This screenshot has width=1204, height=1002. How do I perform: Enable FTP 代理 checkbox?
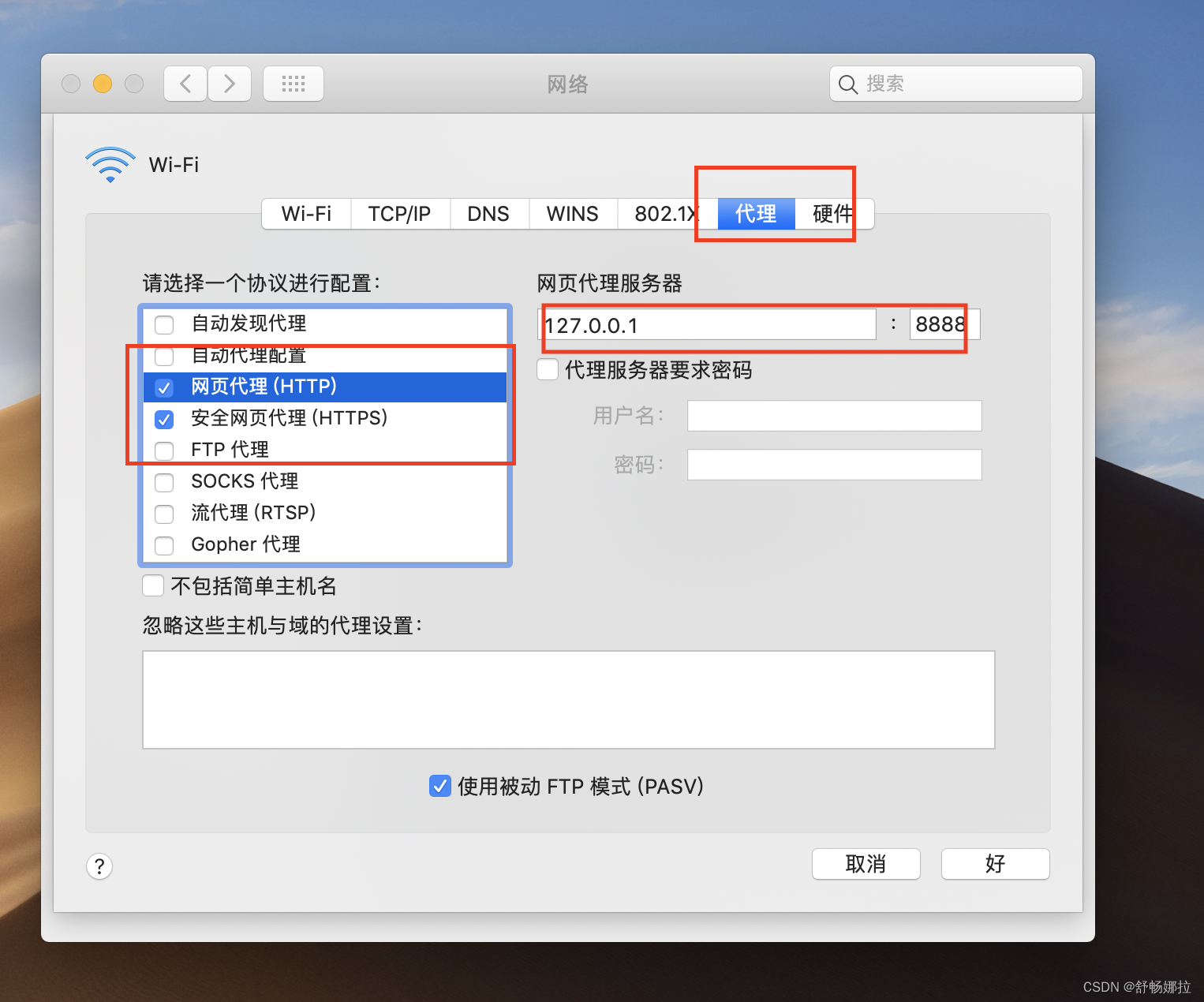[164, 451]
